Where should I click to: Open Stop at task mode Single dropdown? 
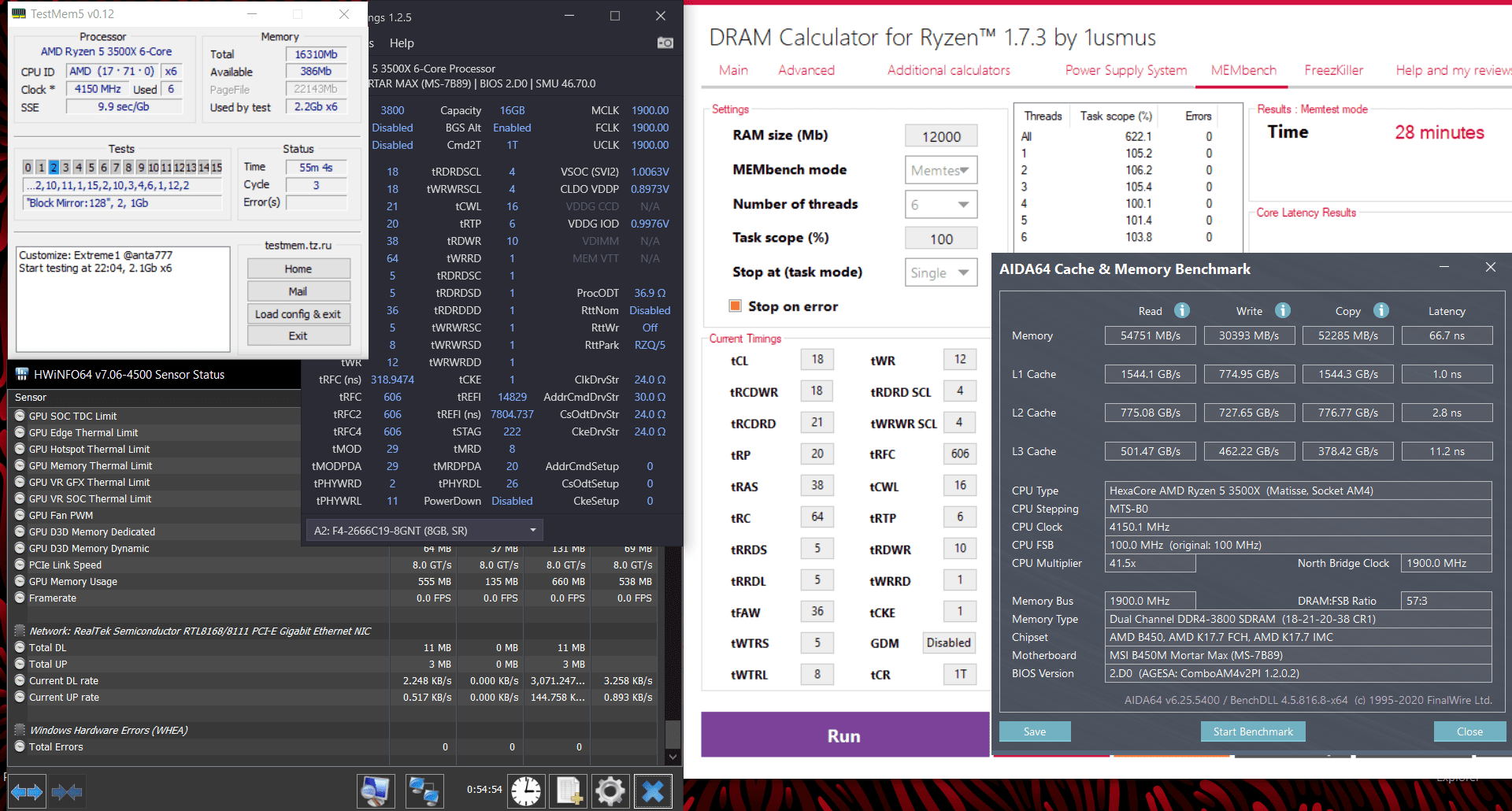[941, 272]
